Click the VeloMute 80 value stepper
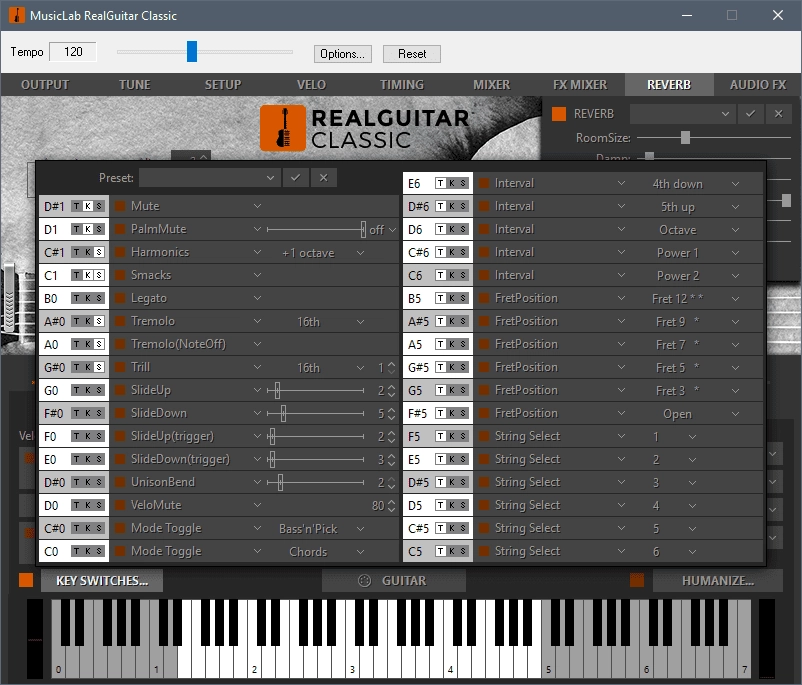The width and height of the screenshot is (802, 685). click(391, 505)
